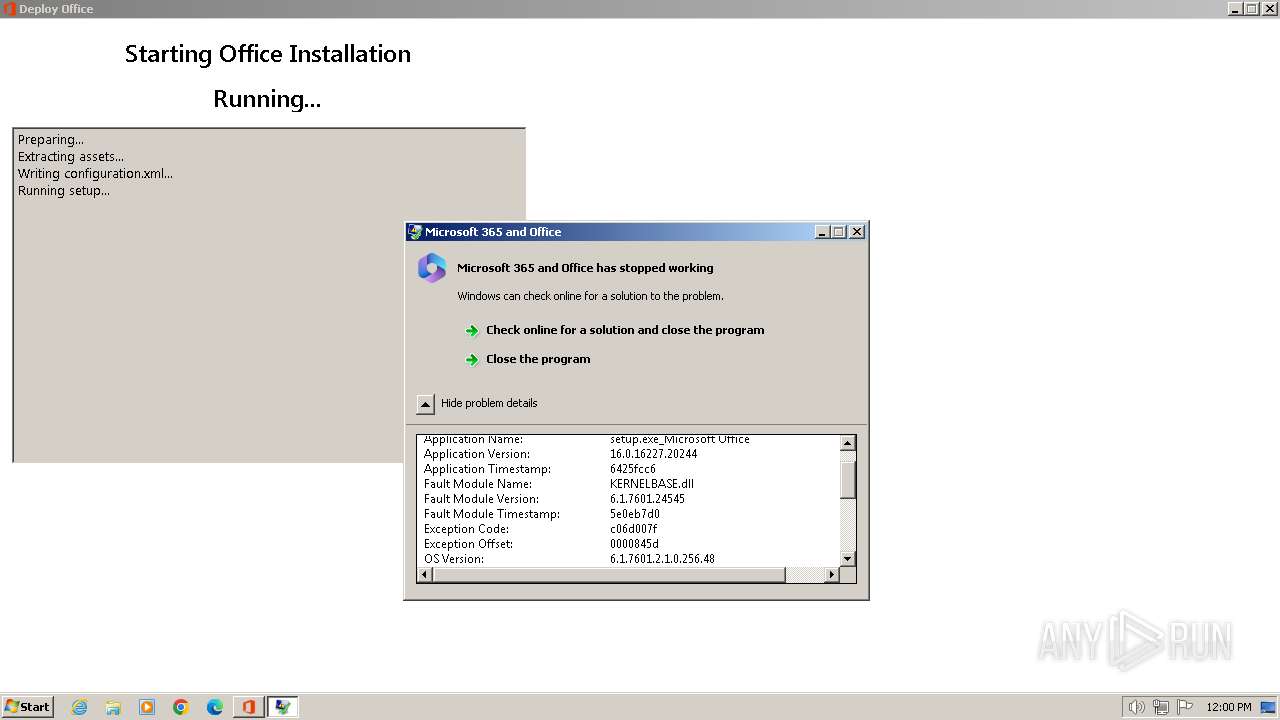Click Hide problem details label
The width and height of the screenshot is (1280, 720).
coord(489,403)
